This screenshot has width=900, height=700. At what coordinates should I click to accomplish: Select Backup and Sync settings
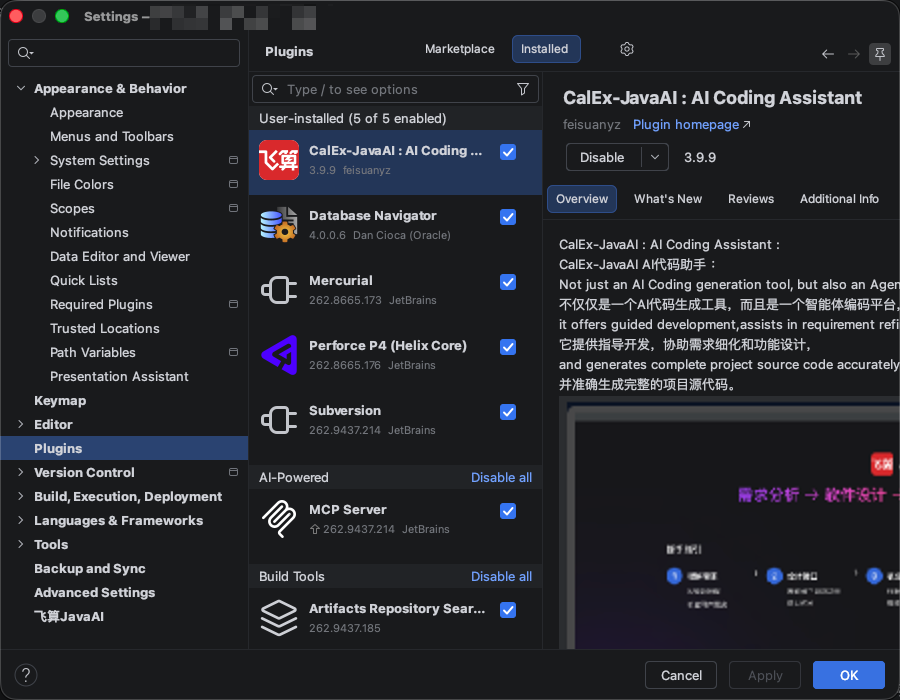pos(90,569)
